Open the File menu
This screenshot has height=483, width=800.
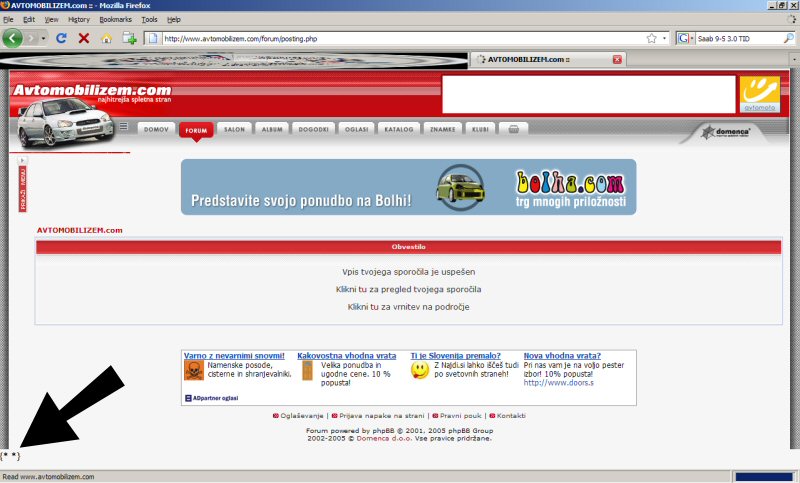[x=8, y=19]
